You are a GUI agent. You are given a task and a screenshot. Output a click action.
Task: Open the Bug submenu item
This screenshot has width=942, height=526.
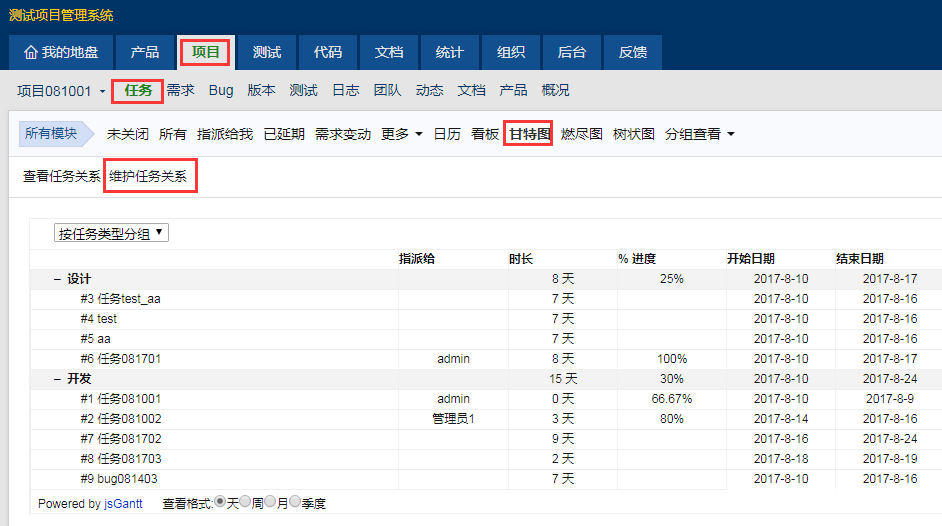[221, 91]
